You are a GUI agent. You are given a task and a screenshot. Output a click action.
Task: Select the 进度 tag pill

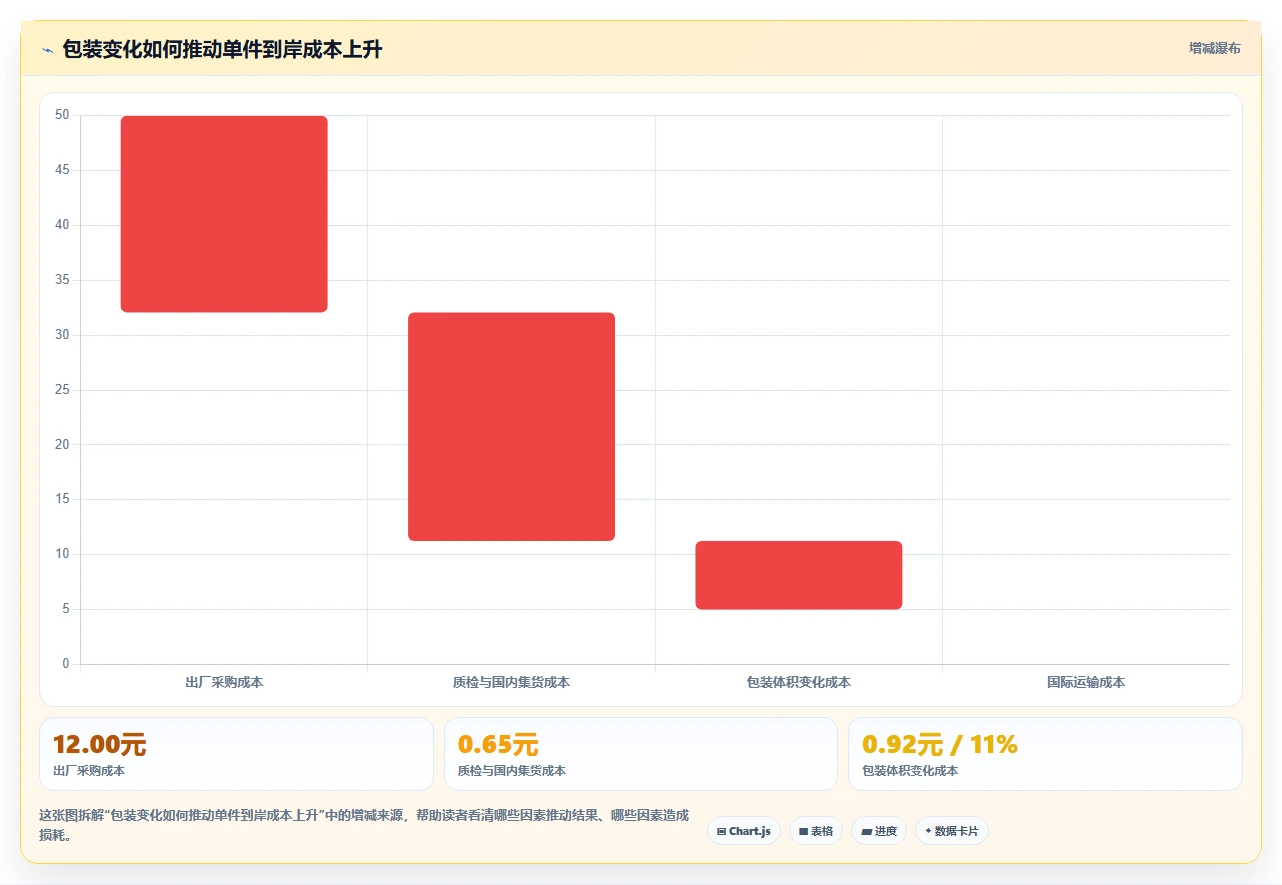879,831
